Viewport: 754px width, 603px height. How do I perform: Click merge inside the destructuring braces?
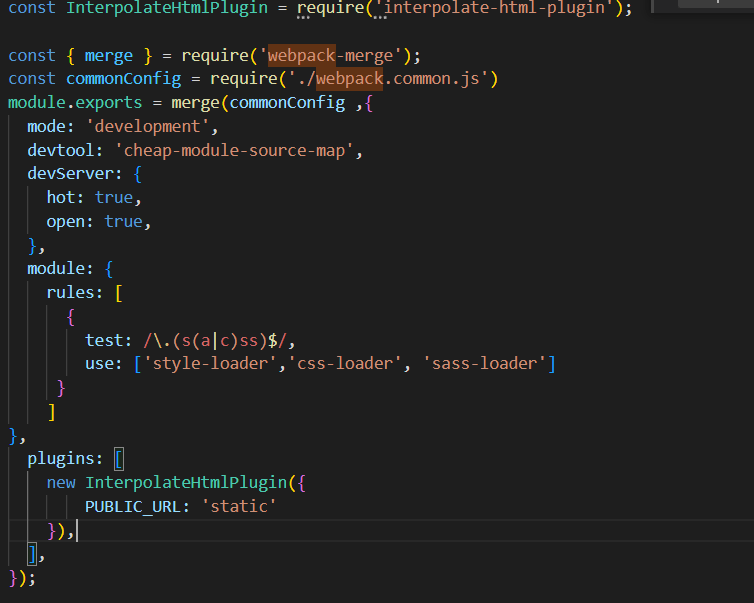click(x=109, y=56)
